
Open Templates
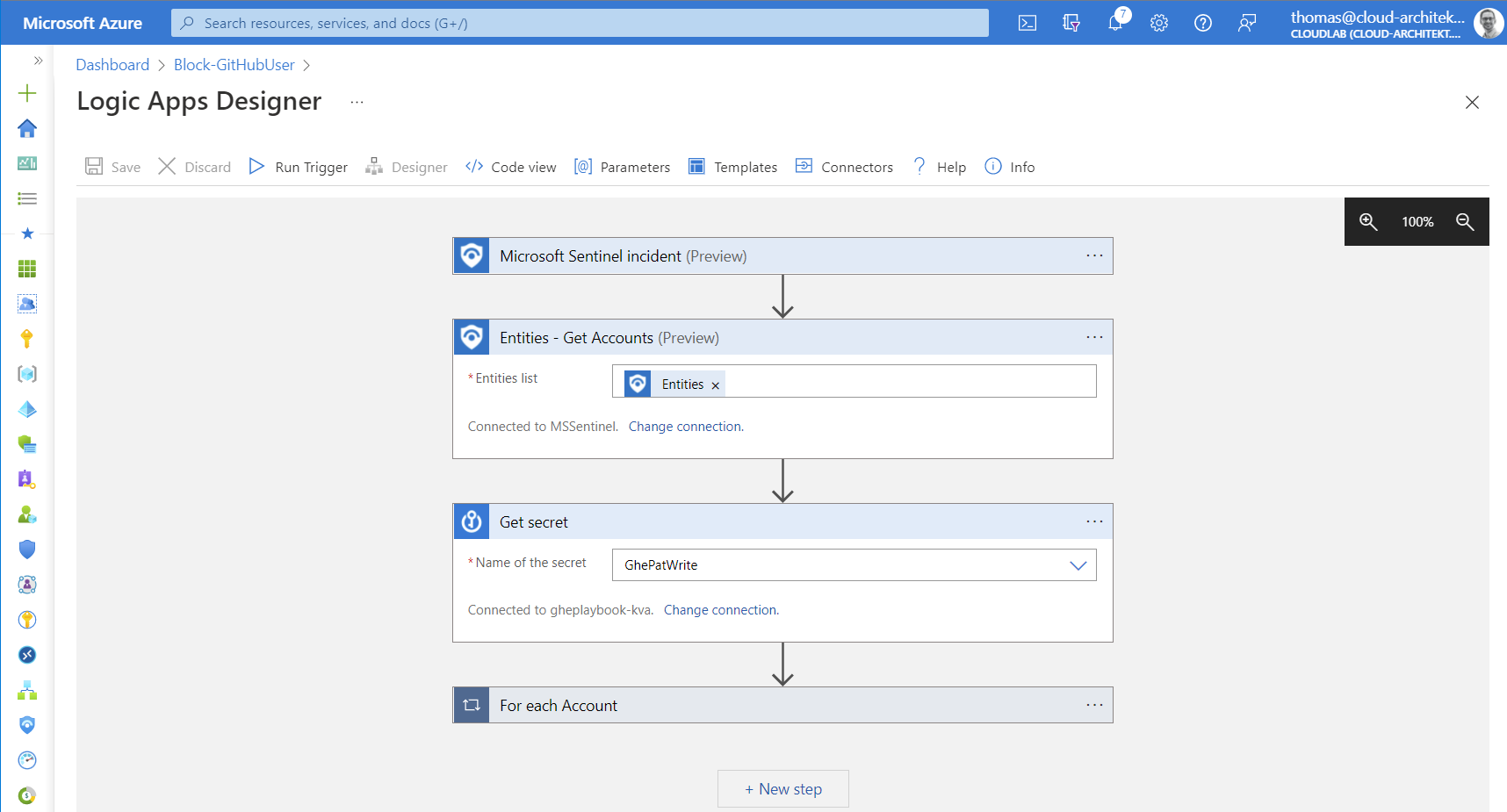pyautogui.click(x=732, y=167)
